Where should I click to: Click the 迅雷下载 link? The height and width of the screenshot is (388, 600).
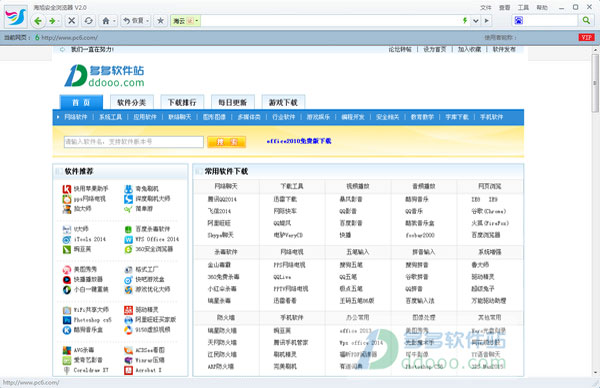[x=285, y=199]
